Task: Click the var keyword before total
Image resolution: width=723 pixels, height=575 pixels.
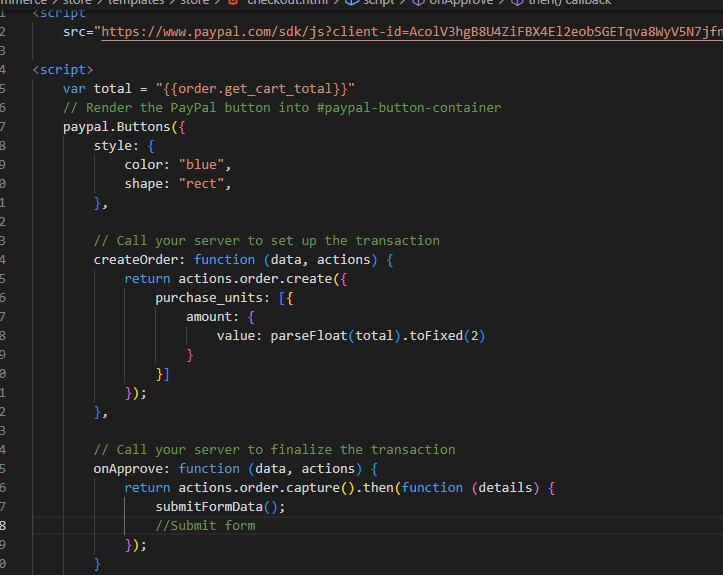Action: (x=74, y=89)
